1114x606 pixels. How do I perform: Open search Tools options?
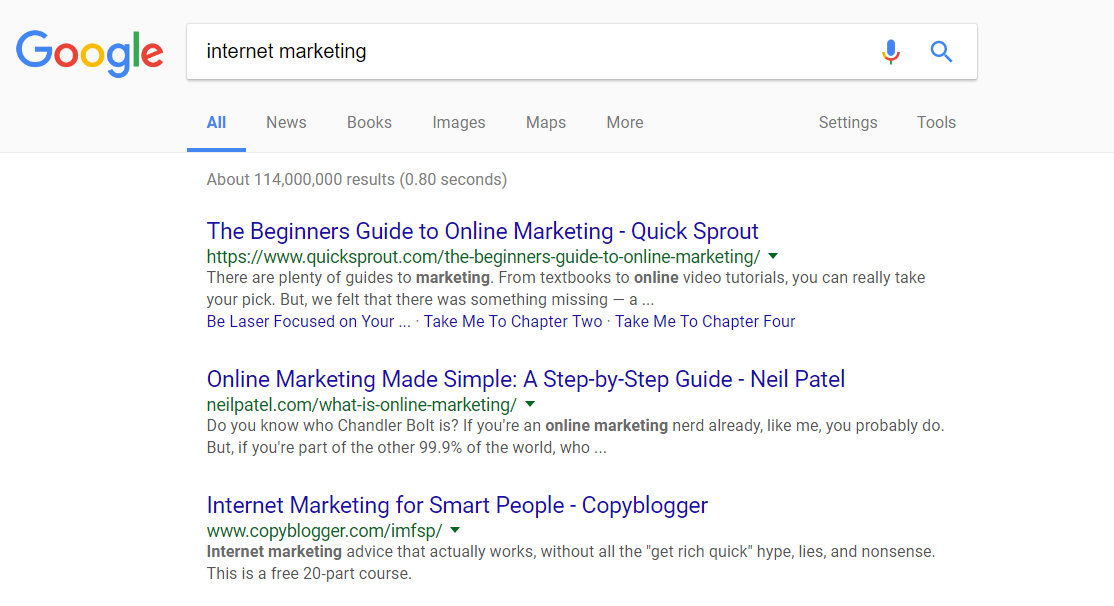click(936, 122)
